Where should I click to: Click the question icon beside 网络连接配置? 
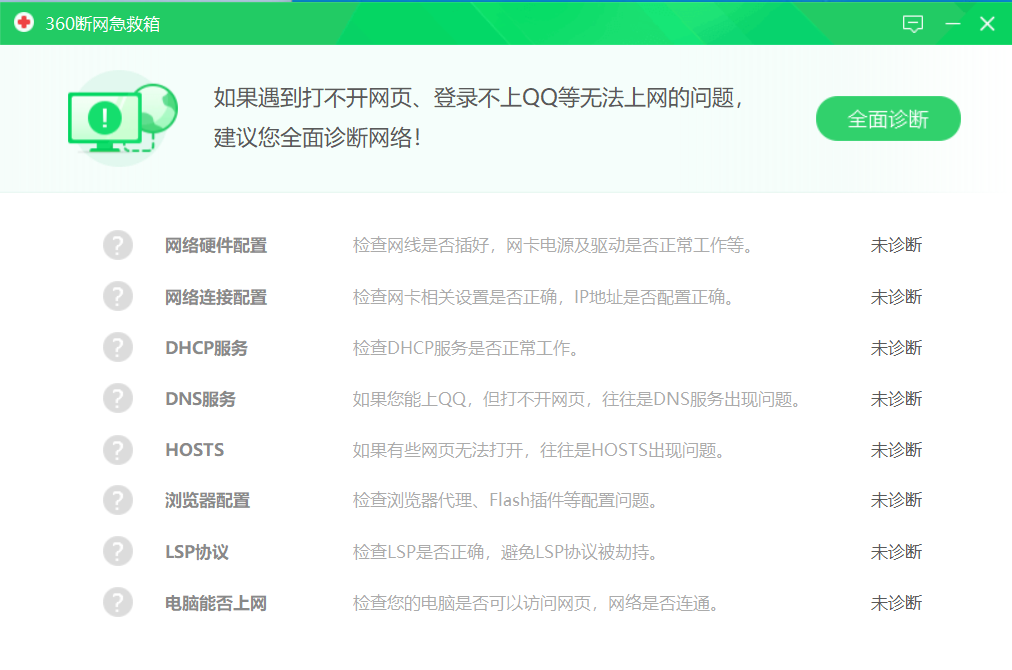tap(118, 297)
